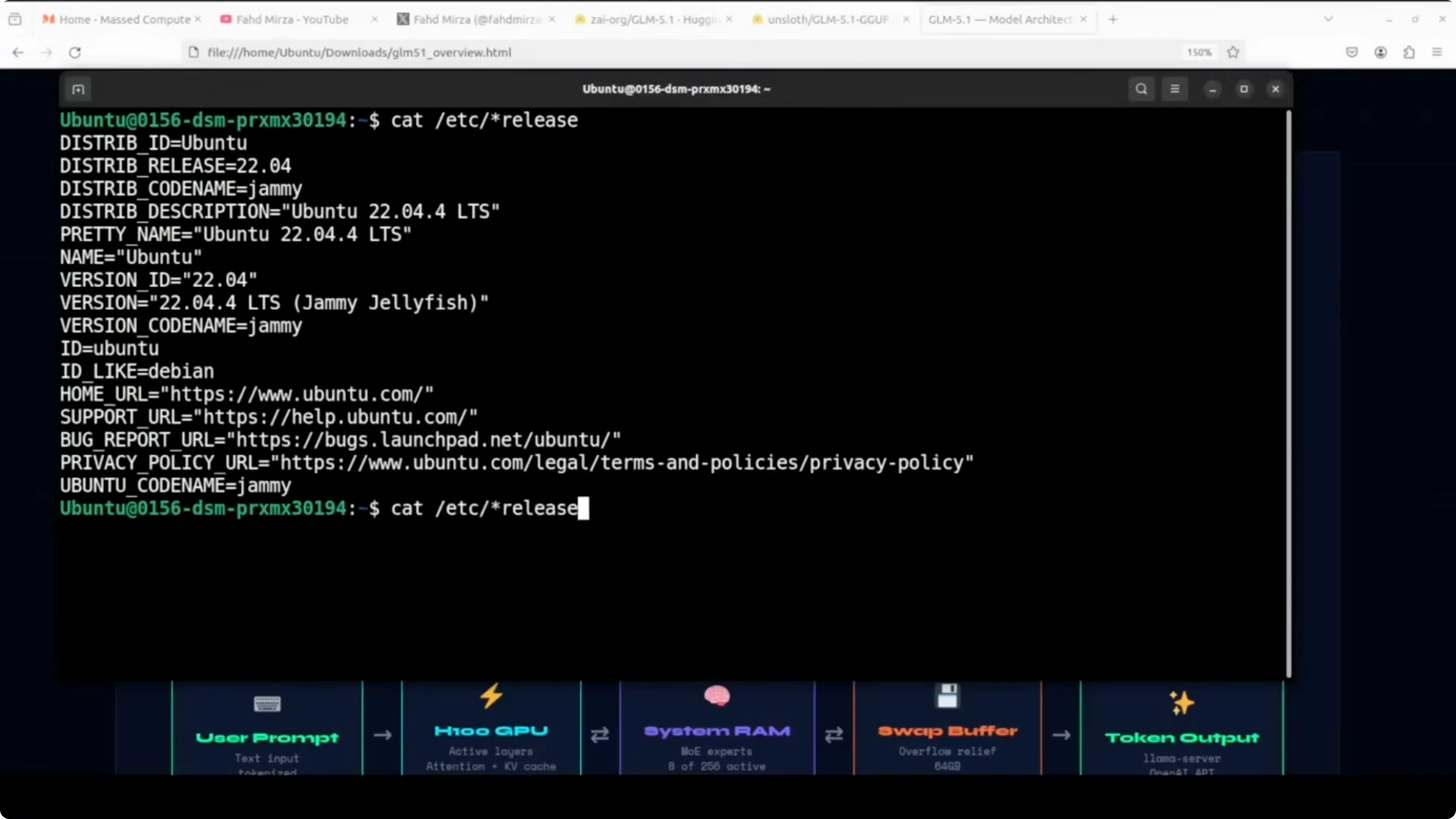Close the Home Massed Compute tab
Image resolution: width=1456 pixels, height=819 pixels.
[198, 19]
